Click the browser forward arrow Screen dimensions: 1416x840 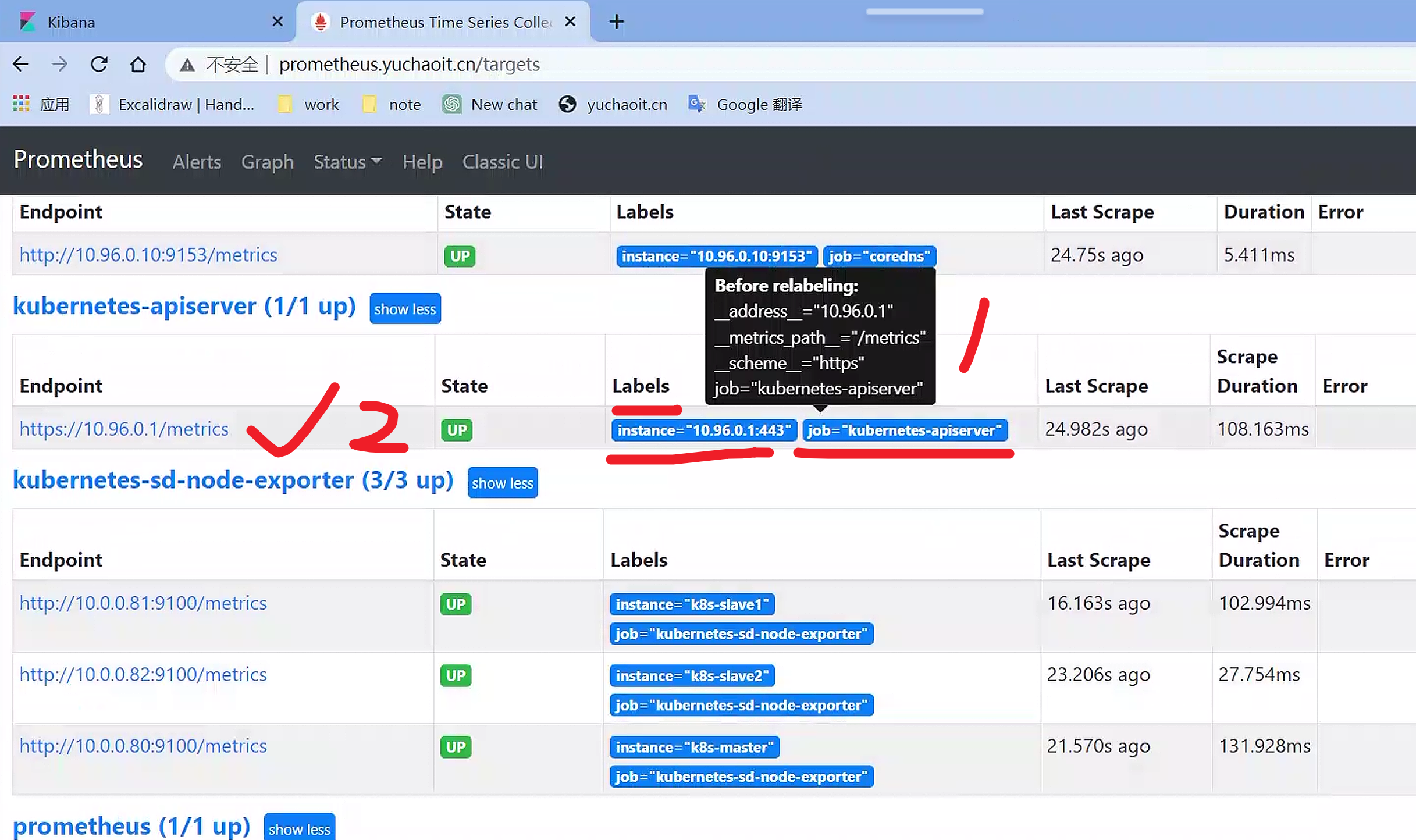tap(59, 64)
